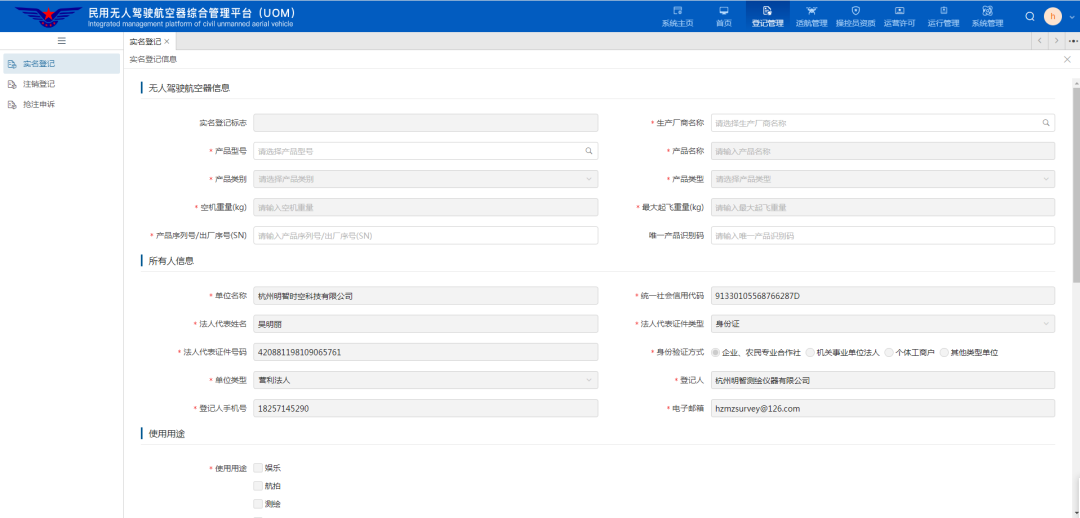The height and width of the screenshot is (518, 1080).
Task: Click the 统一社会信用代码 field
Action: (x=882, y=296)
